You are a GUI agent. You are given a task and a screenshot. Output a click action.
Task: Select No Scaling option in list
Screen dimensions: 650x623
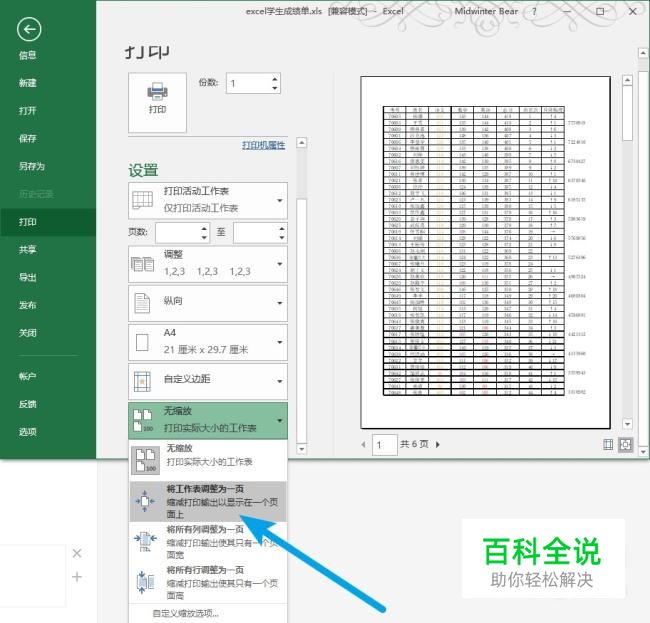(x=208, y=461)
